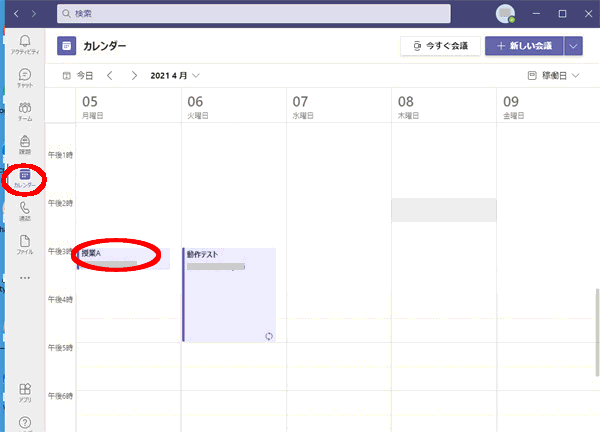Jump to today with 今日 button
Viewport: 600px width, 432px height.
(x=78, y=75)
